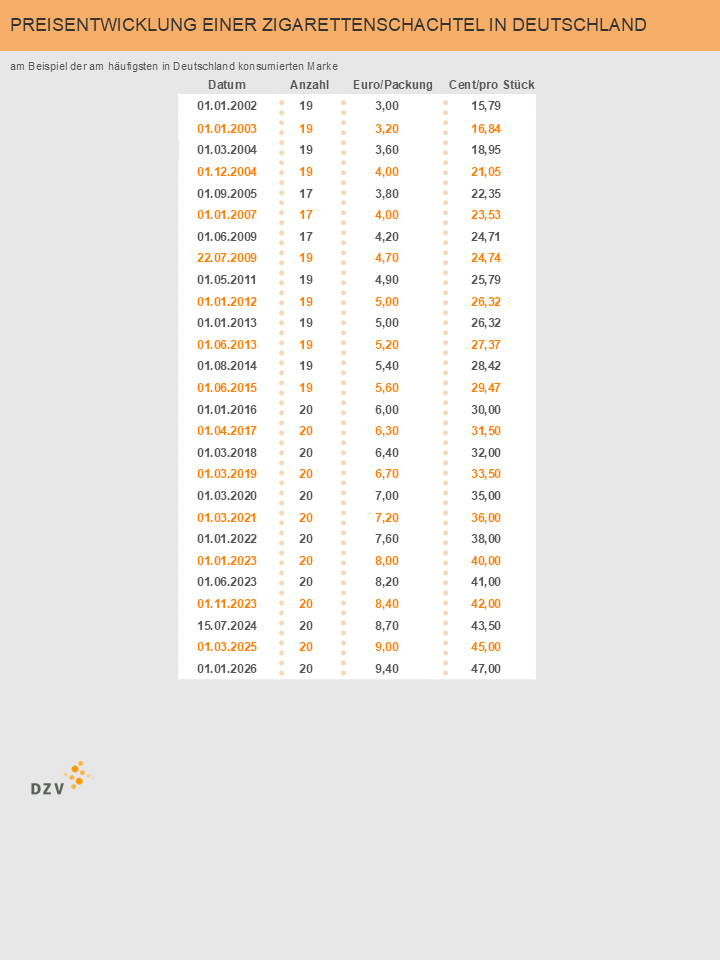The width and height of the screenshot is (720, 960).
Task: Click the orange pack price 6,30
Action: (387, 431)
